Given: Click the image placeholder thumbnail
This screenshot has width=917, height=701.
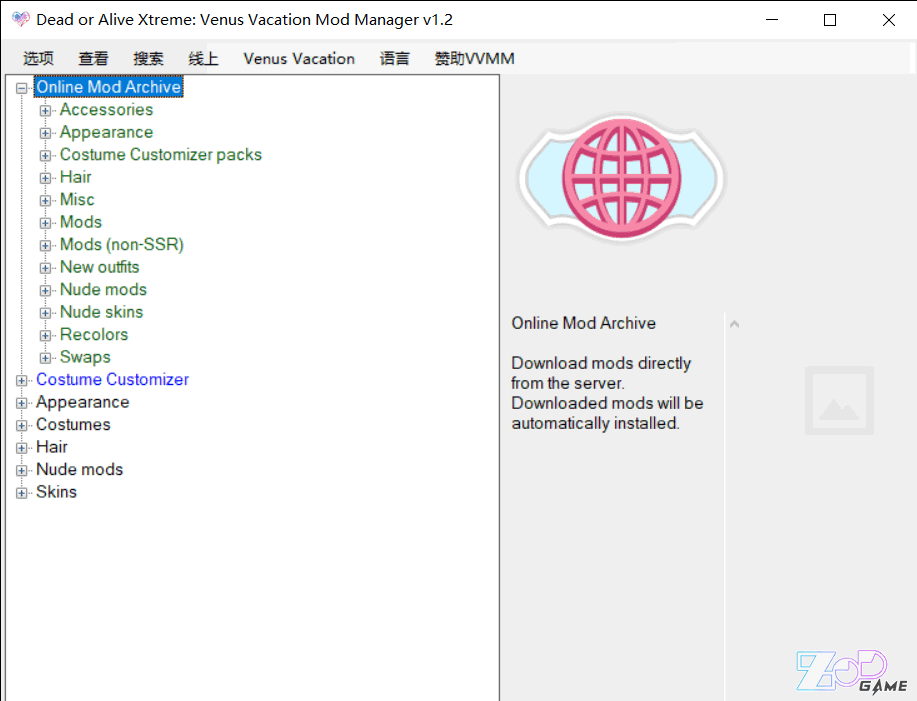Looking at the screenshot, I should point(839,401).
